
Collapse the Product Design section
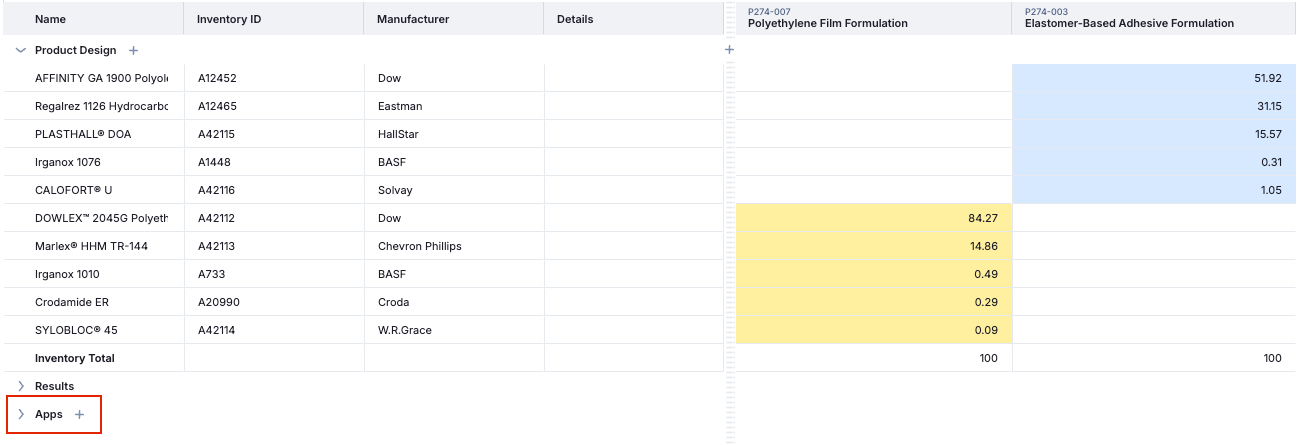(x=21, y=50)
